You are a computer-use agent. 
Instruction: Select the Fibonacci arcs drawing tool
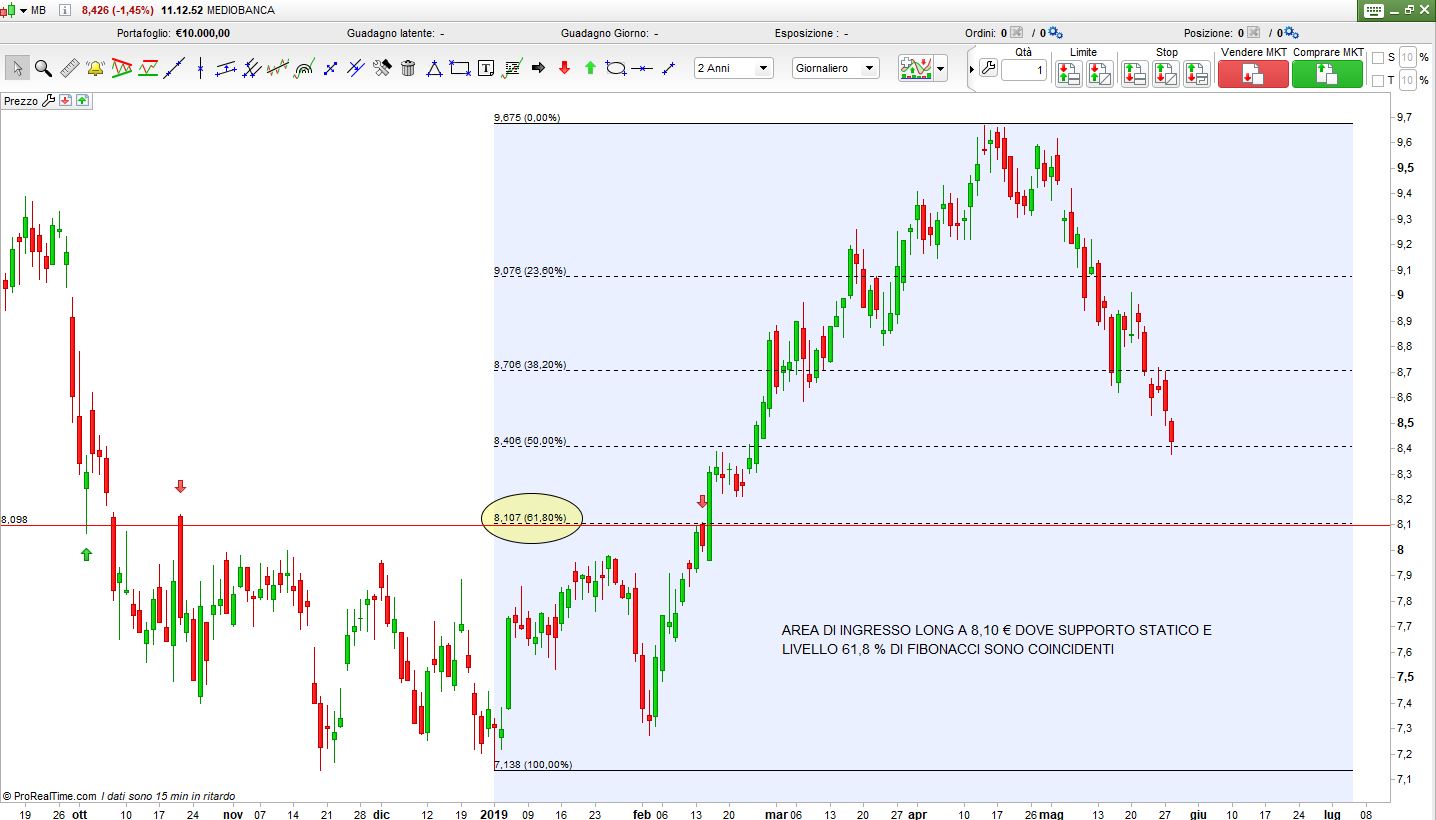(304, 68)
